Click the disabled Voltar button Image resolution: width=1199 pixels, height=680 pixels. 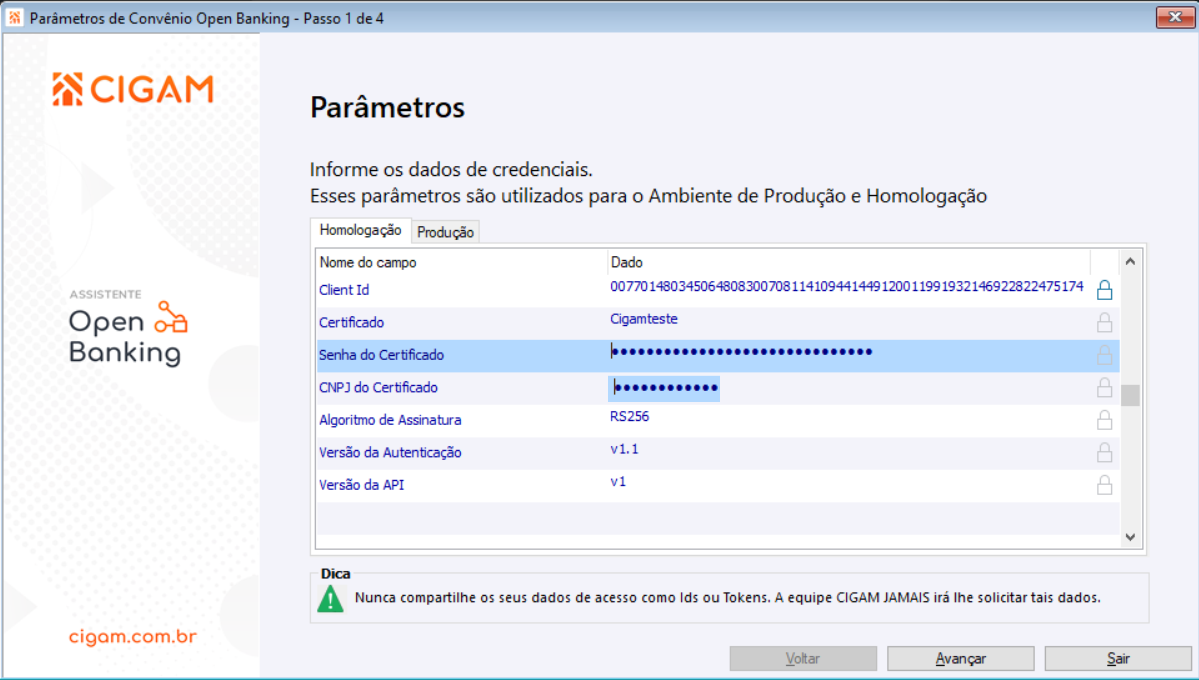[x=803, y=659]
